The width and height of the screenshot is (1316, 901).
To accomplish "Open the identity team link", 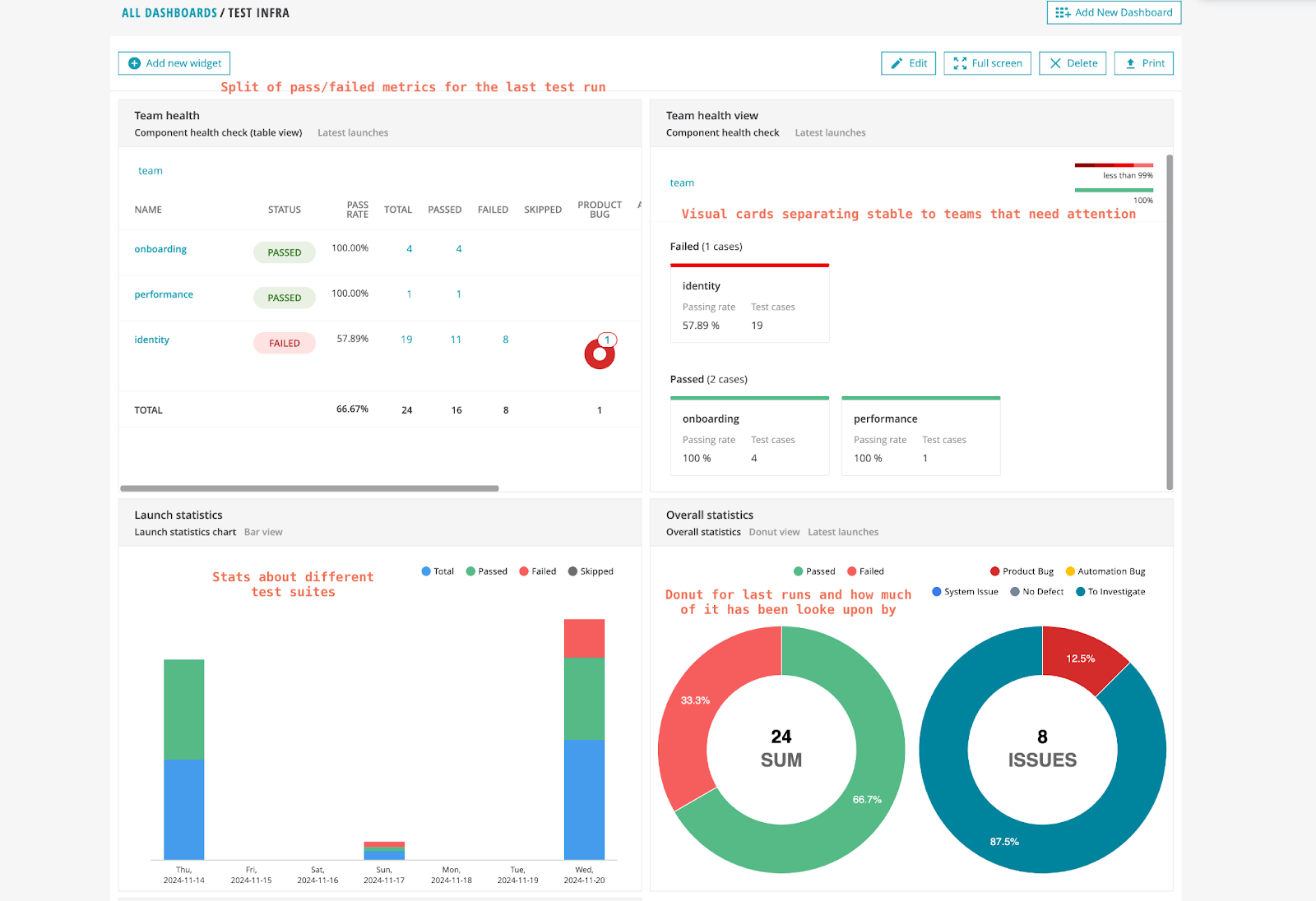I will (x=151, y=339).
